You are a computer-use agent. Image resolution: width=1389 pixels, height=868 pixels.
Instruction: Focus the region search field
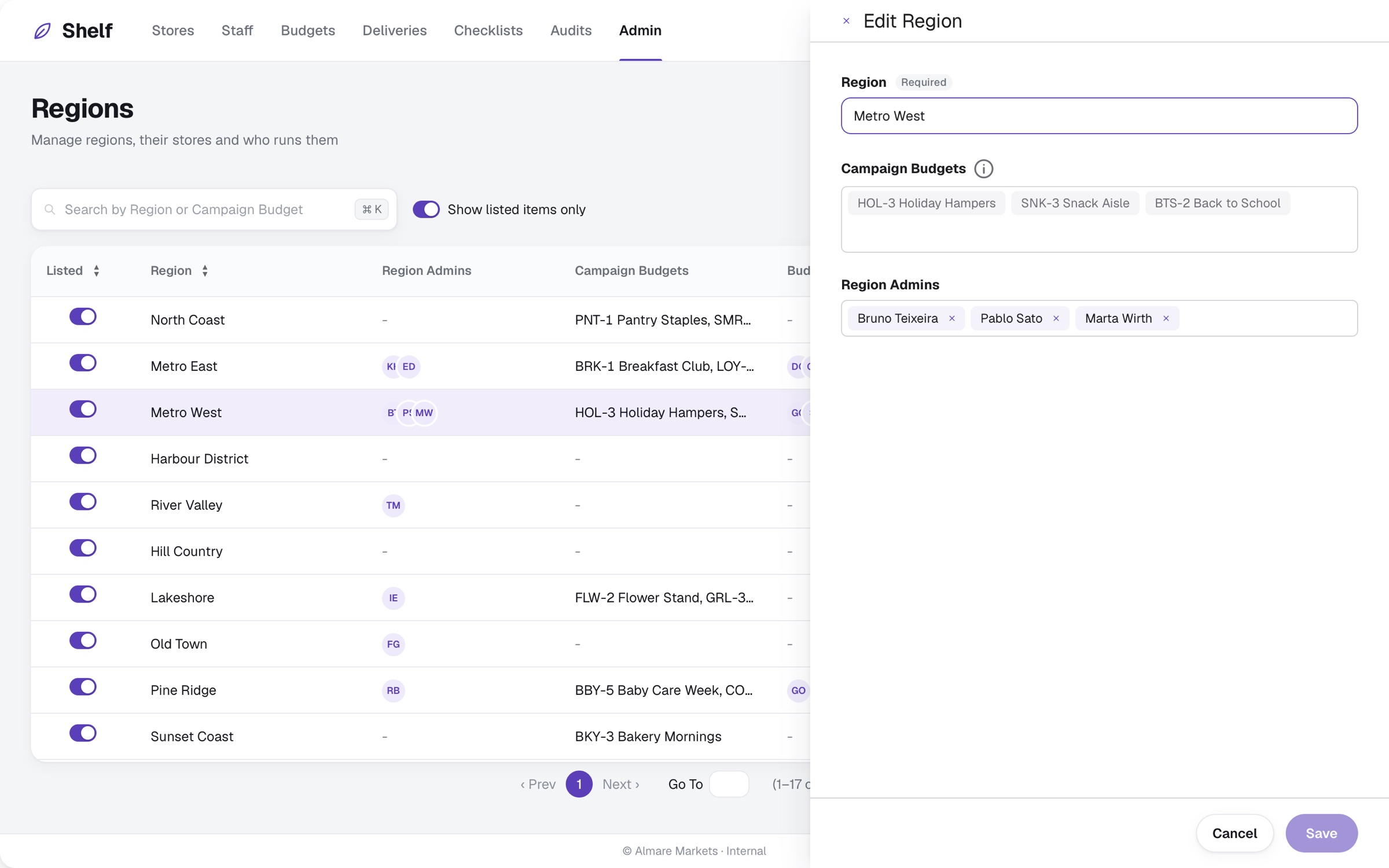tap(214, 209)
